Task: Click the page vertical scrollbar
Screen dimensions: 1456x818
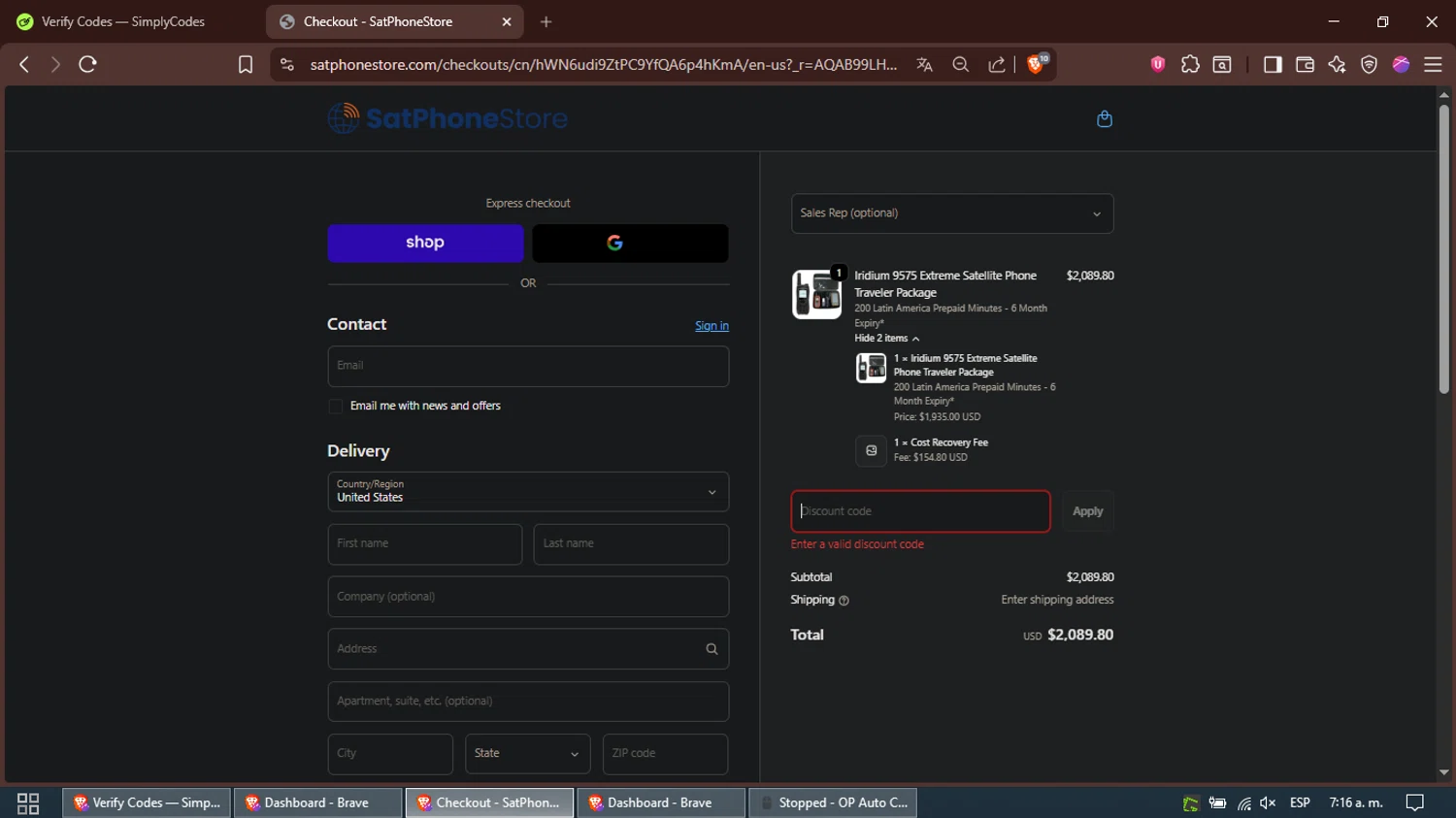Action: pyautogui.click(x=1443, y=250)
